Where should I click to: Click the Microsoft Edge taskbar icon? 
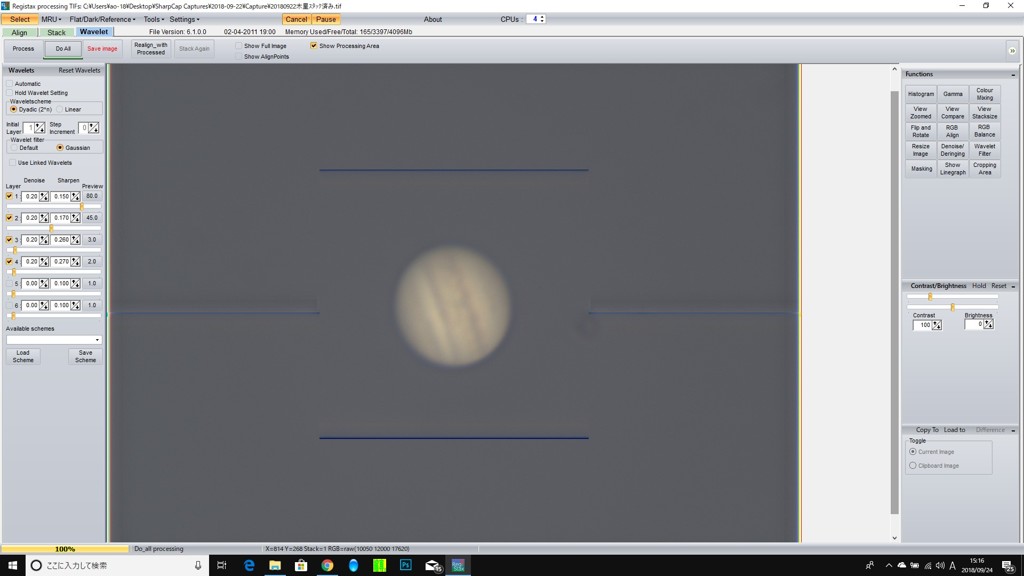249,565
